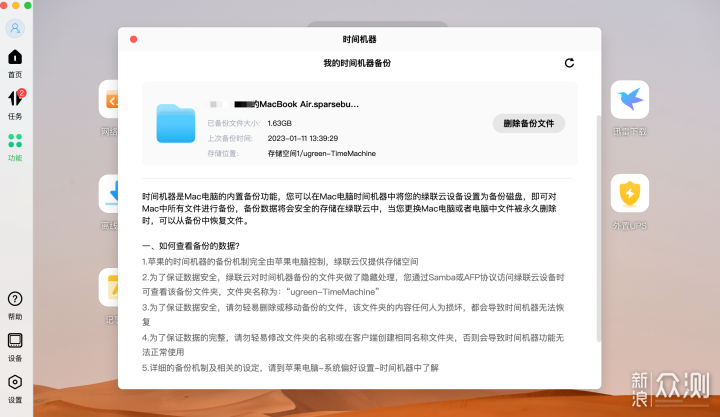The width and height of the screenshot is (720, 417).
Task: Go to the 首页 home icon
Action: coord(15,57)
